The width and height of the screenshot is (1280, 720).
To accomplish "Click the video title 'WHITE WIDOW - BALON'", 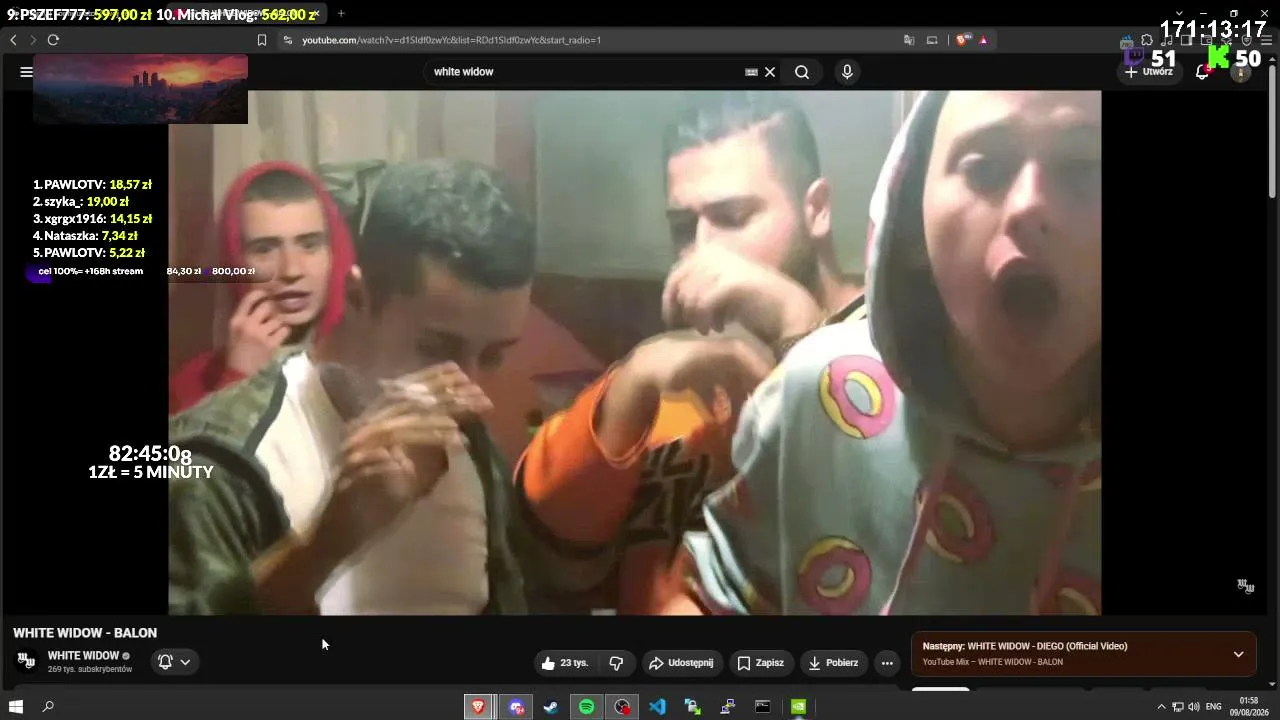I will [85, 633].
